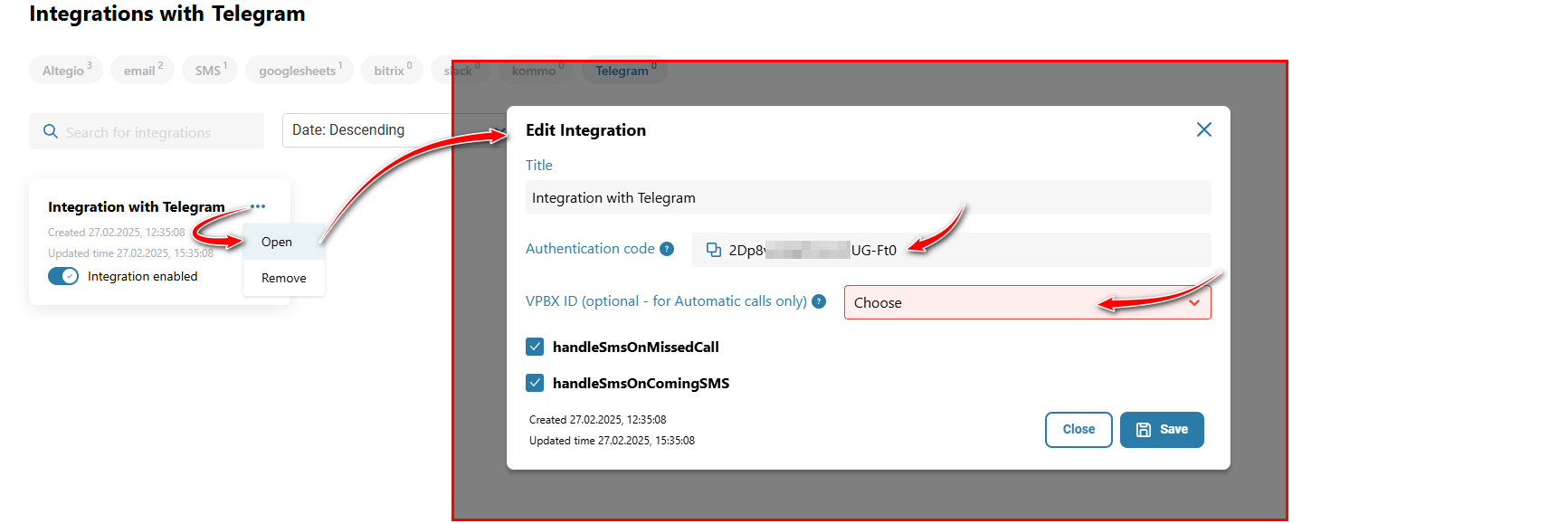Select Open from the context menu

pos(283,242)
